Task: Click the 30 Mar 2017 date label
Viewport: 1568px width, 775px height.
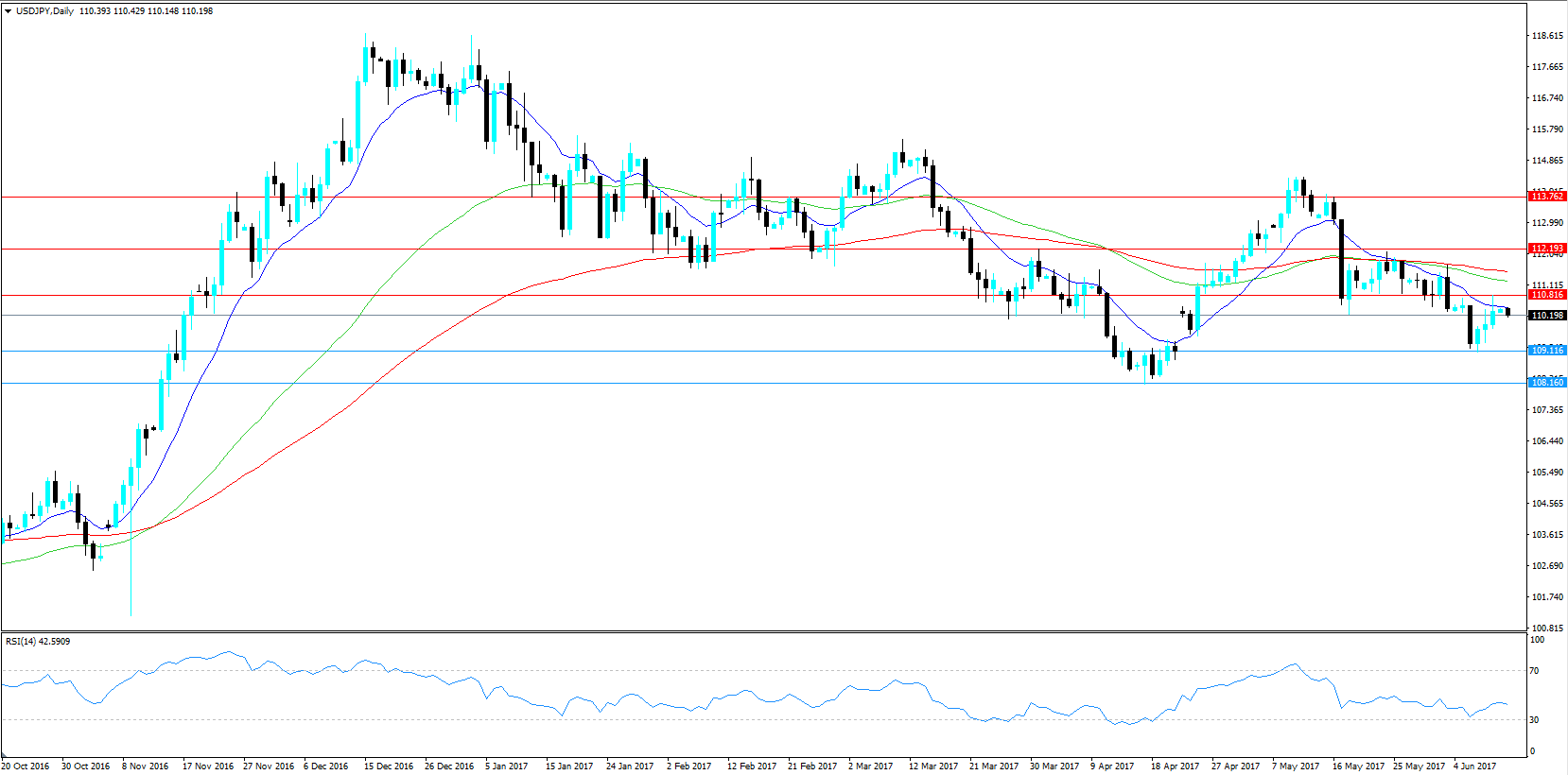Action: tap(1054, 766)
